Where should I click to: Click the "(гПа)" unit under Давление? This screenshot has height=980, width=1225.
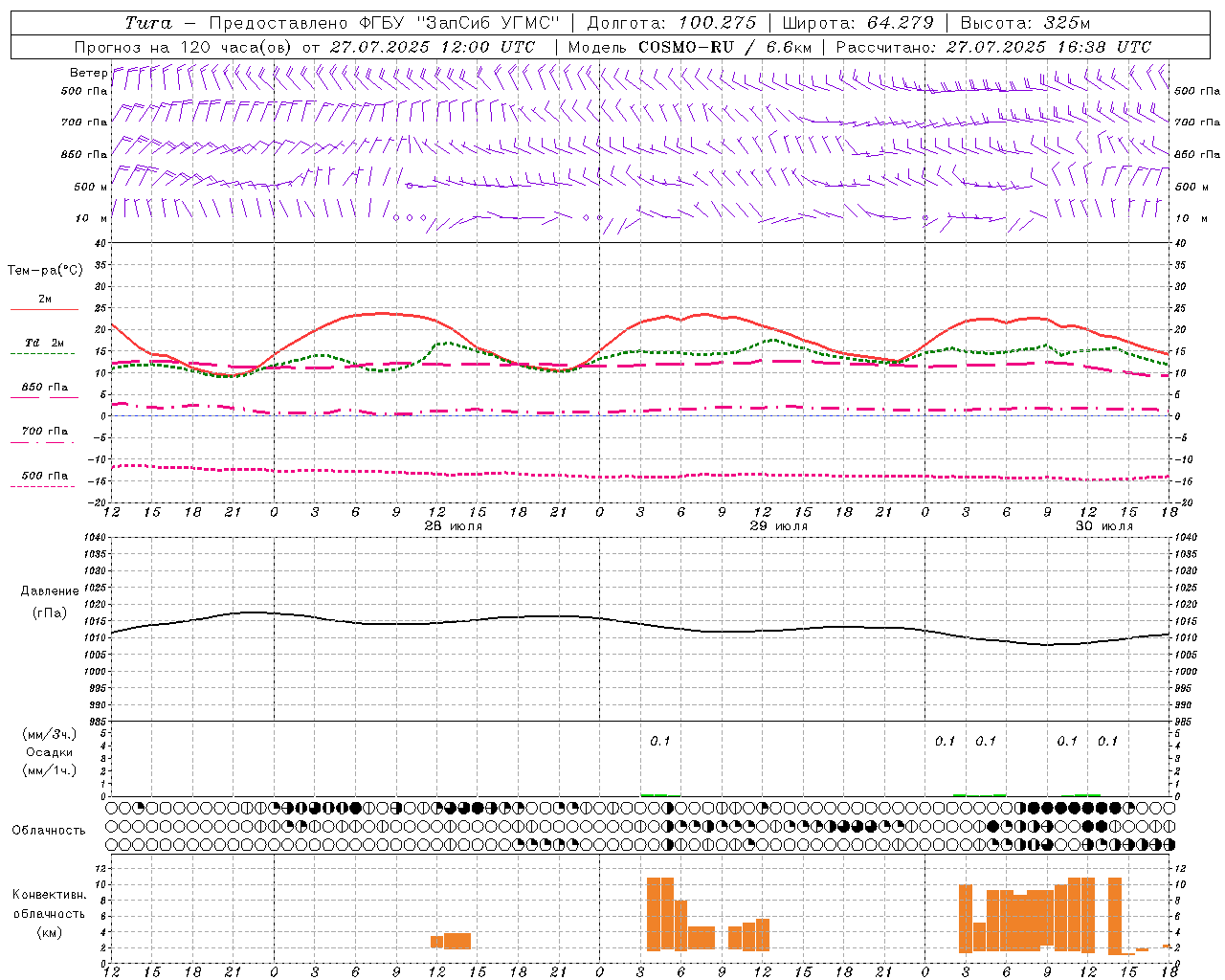point(50,612)
